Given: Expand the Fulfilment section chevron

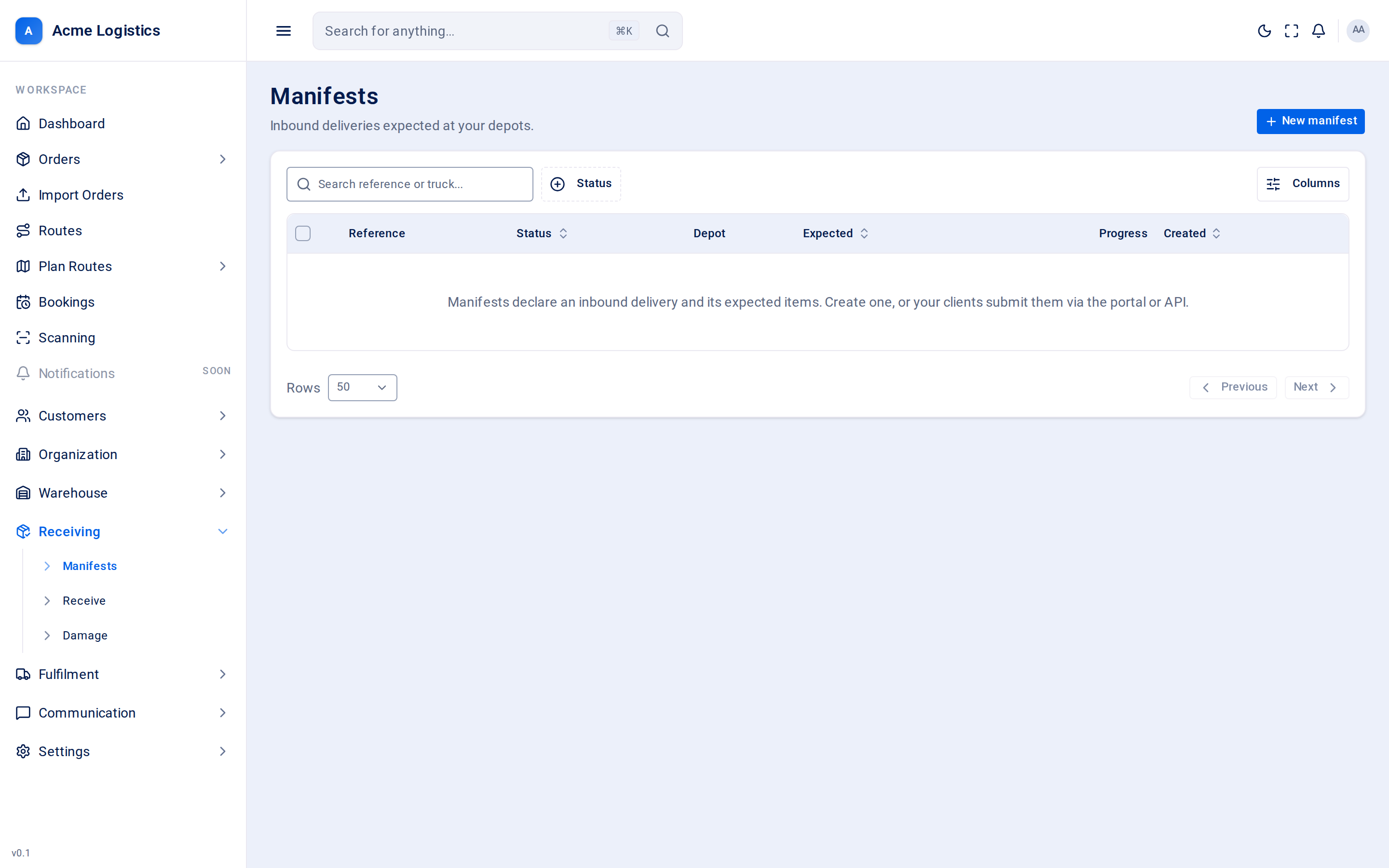Looking at the screenshot, I should pyautogui.click(x=223, y=675).
